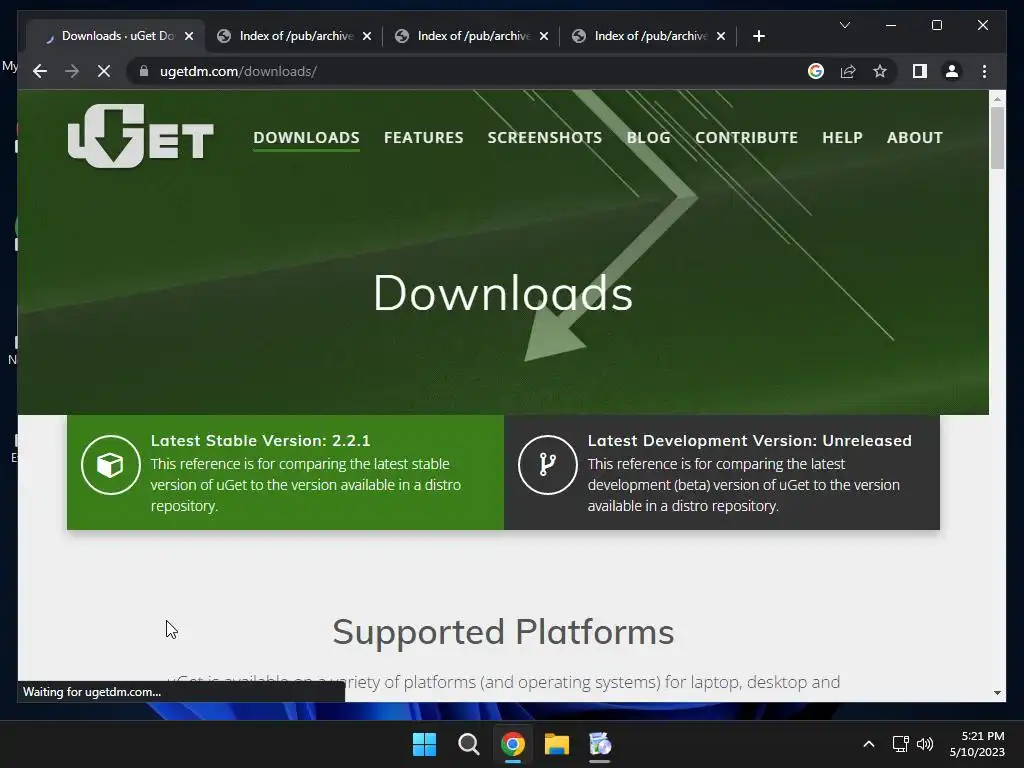Click the installer app in taskbar

(600, 744)
